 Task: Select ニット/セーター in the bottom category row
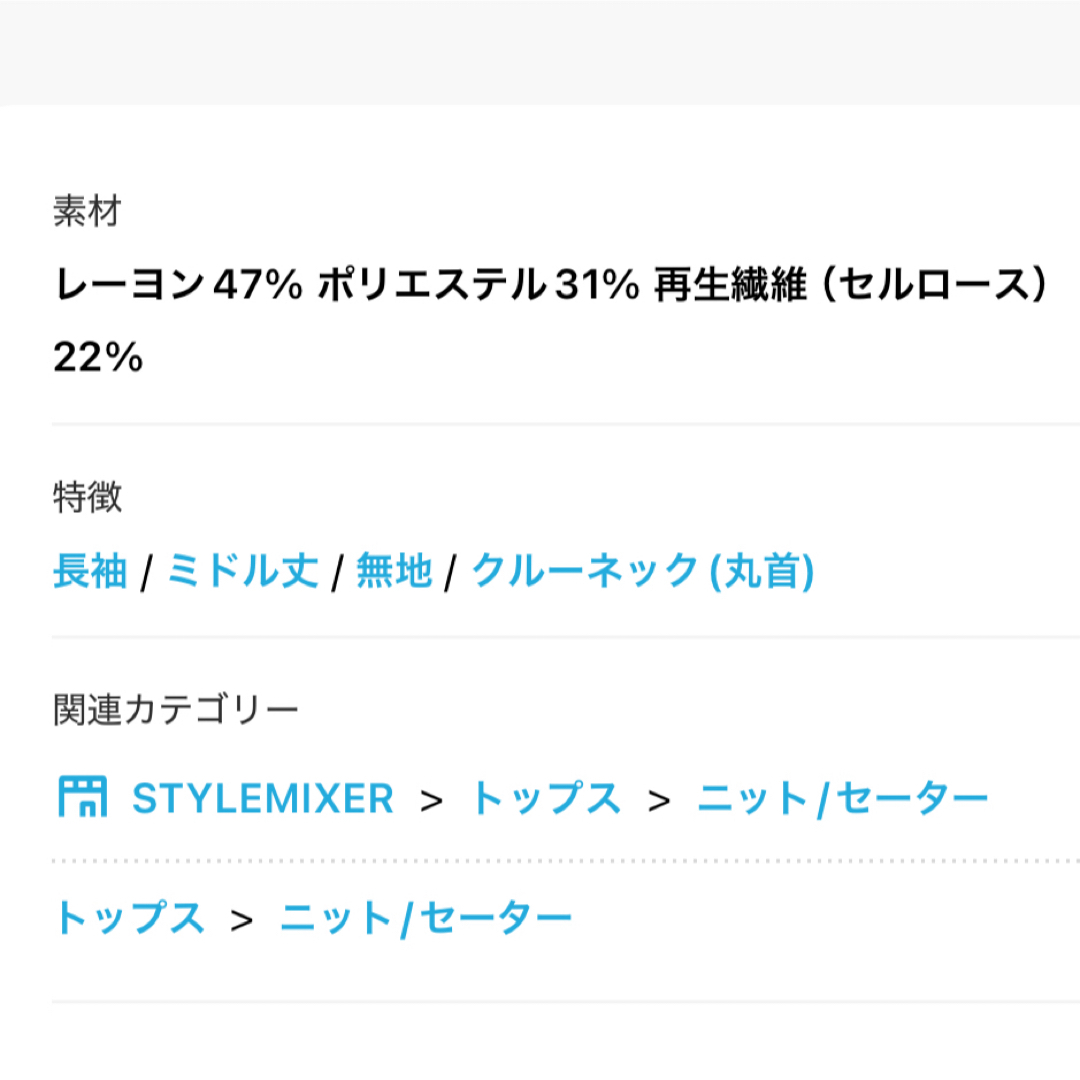tap(426, 919)
